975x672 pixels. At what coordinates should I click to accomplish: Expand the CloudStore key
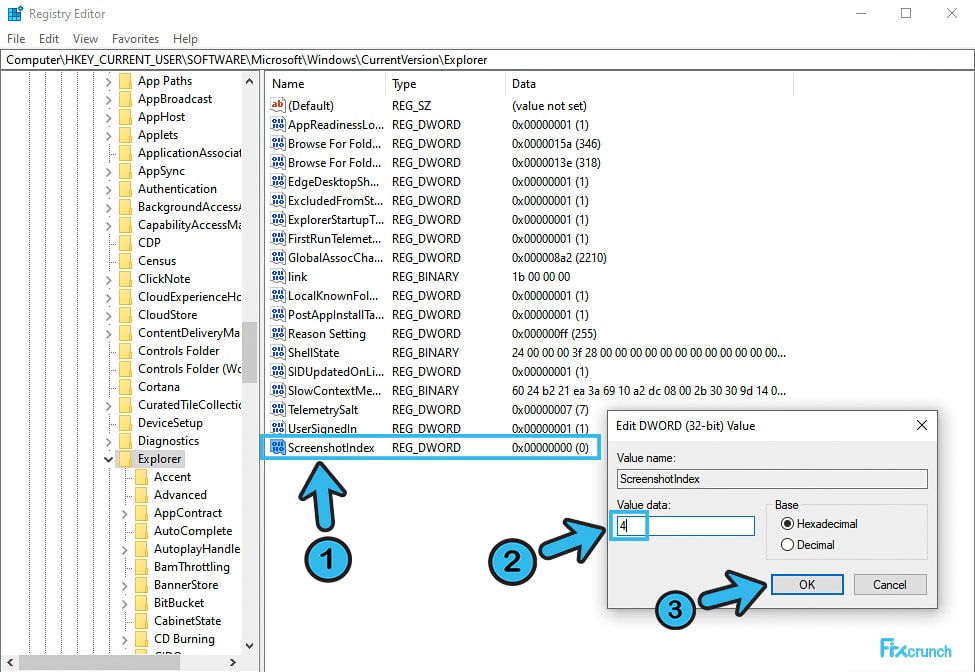108,316
